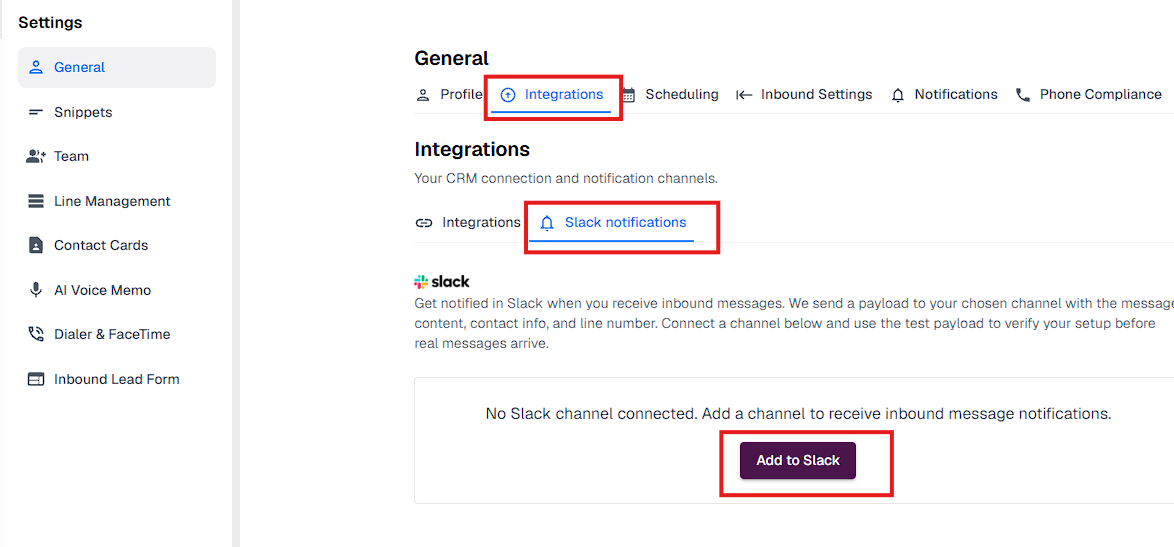The width and height of the screenshot is (1174, 547).
Task: Select the Integrations sub-tab with link icon
Action: [x=467, y=223]
